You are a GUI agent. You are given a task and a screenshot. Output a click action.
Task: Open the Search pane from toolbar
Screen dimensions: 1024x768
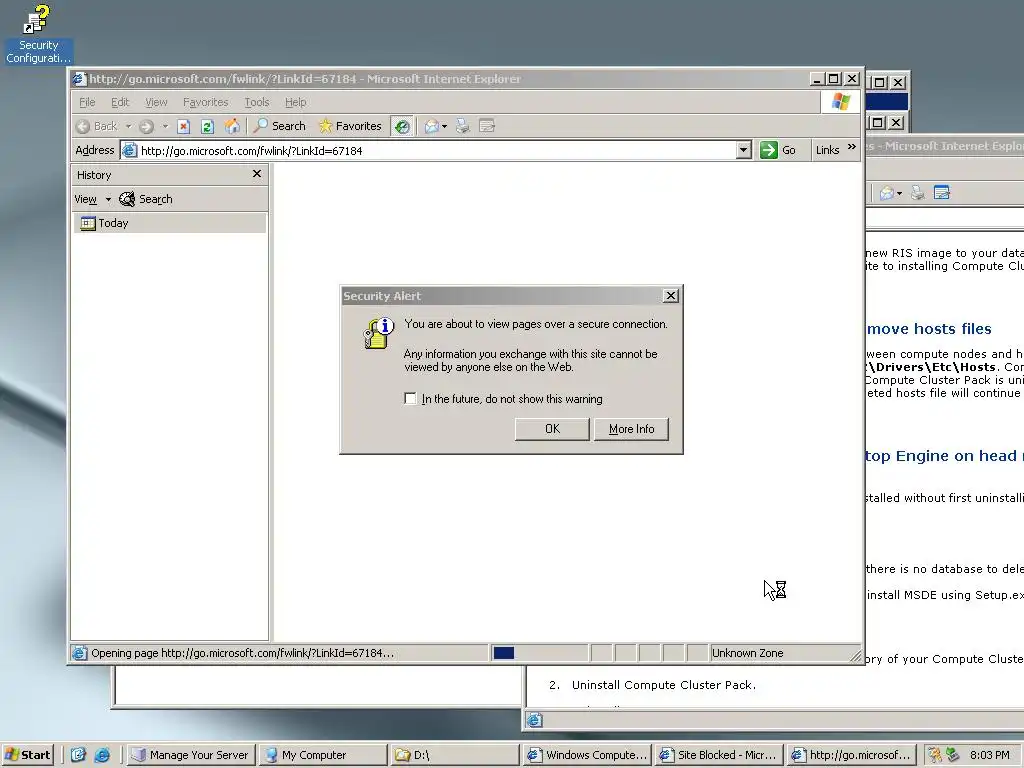click(x=280, y=126)
